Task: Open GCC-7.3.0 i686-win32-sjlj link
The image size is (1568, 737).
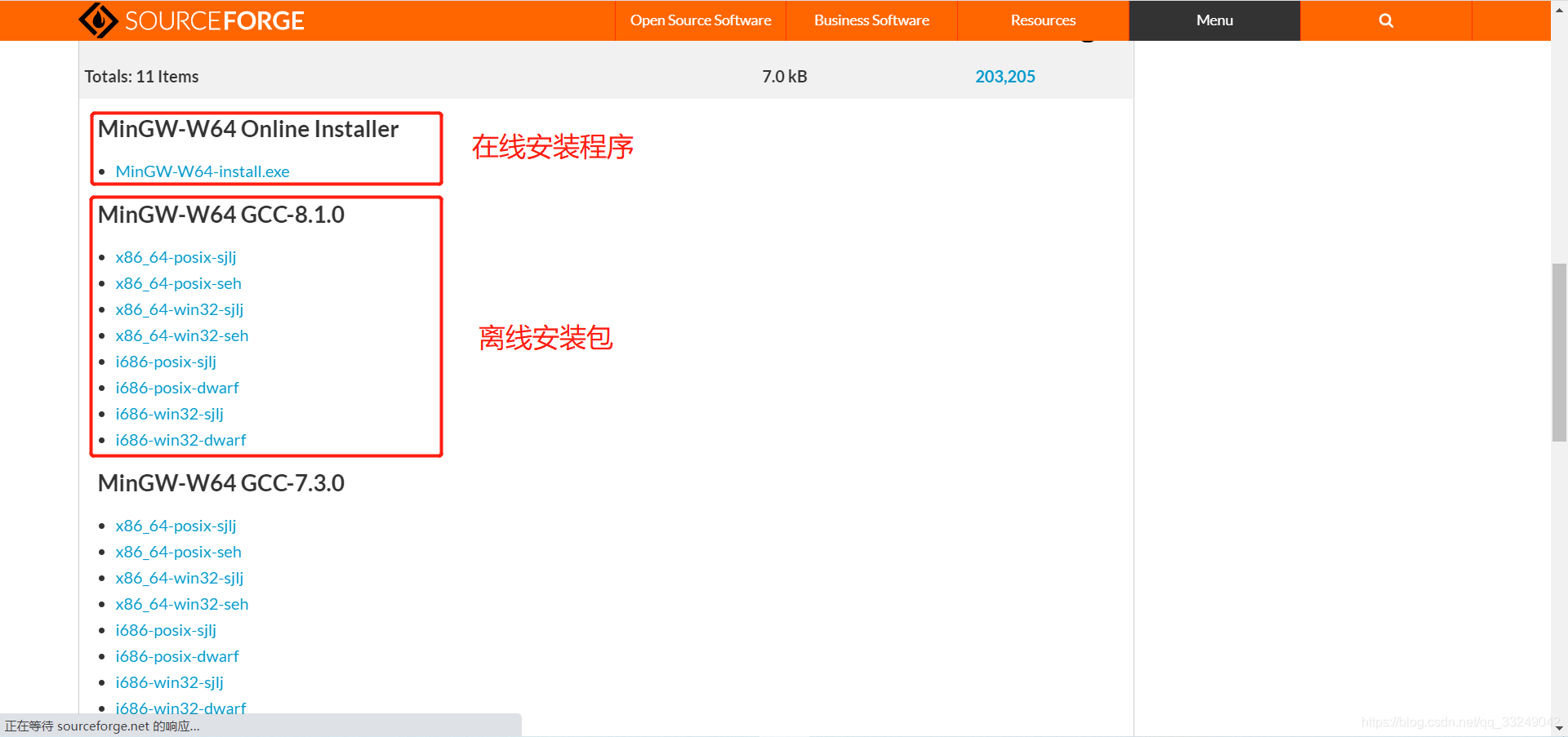Action: click(x=169, y=682)
